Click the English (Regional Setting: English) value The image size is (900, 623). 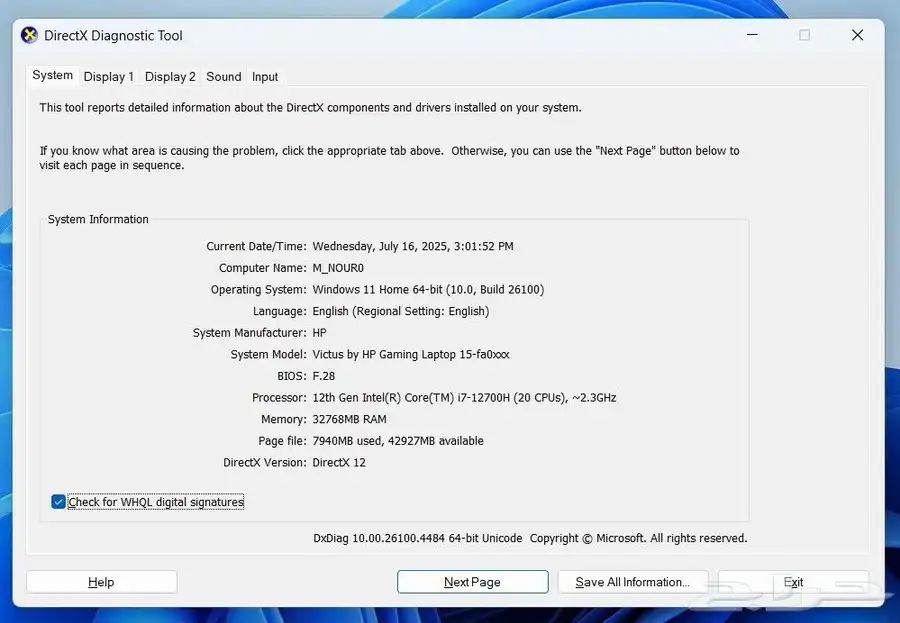[401, 311]
